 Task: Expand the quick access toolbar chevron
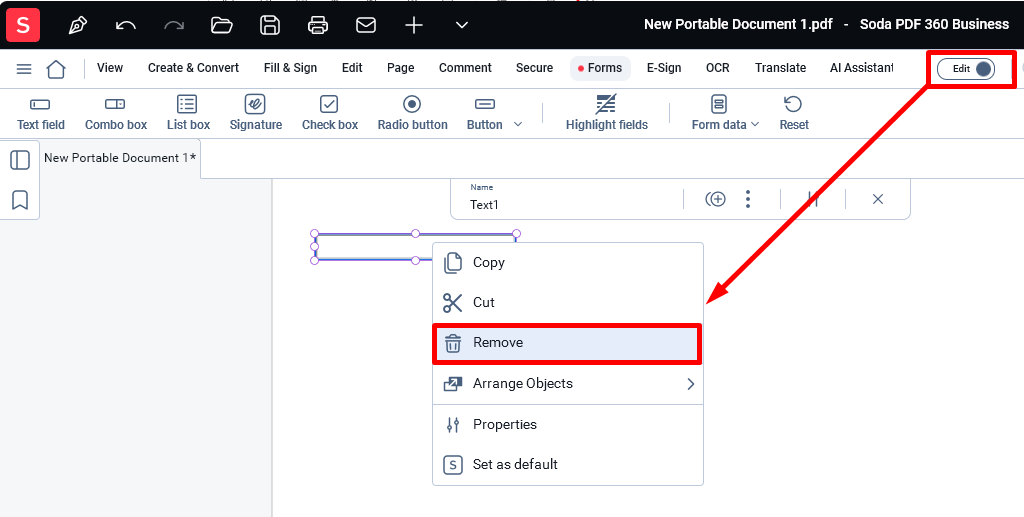pos(462,25)
